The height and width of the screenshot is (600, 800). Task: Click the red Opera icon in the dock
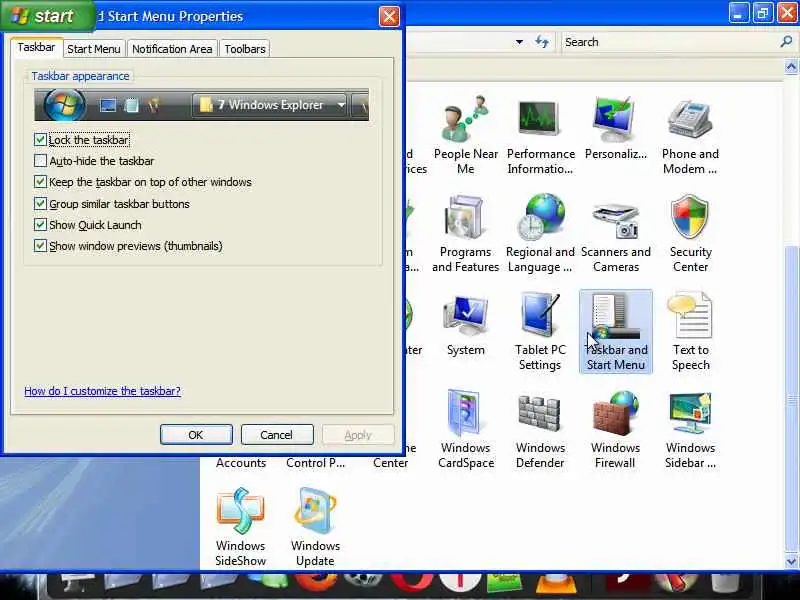412,585
